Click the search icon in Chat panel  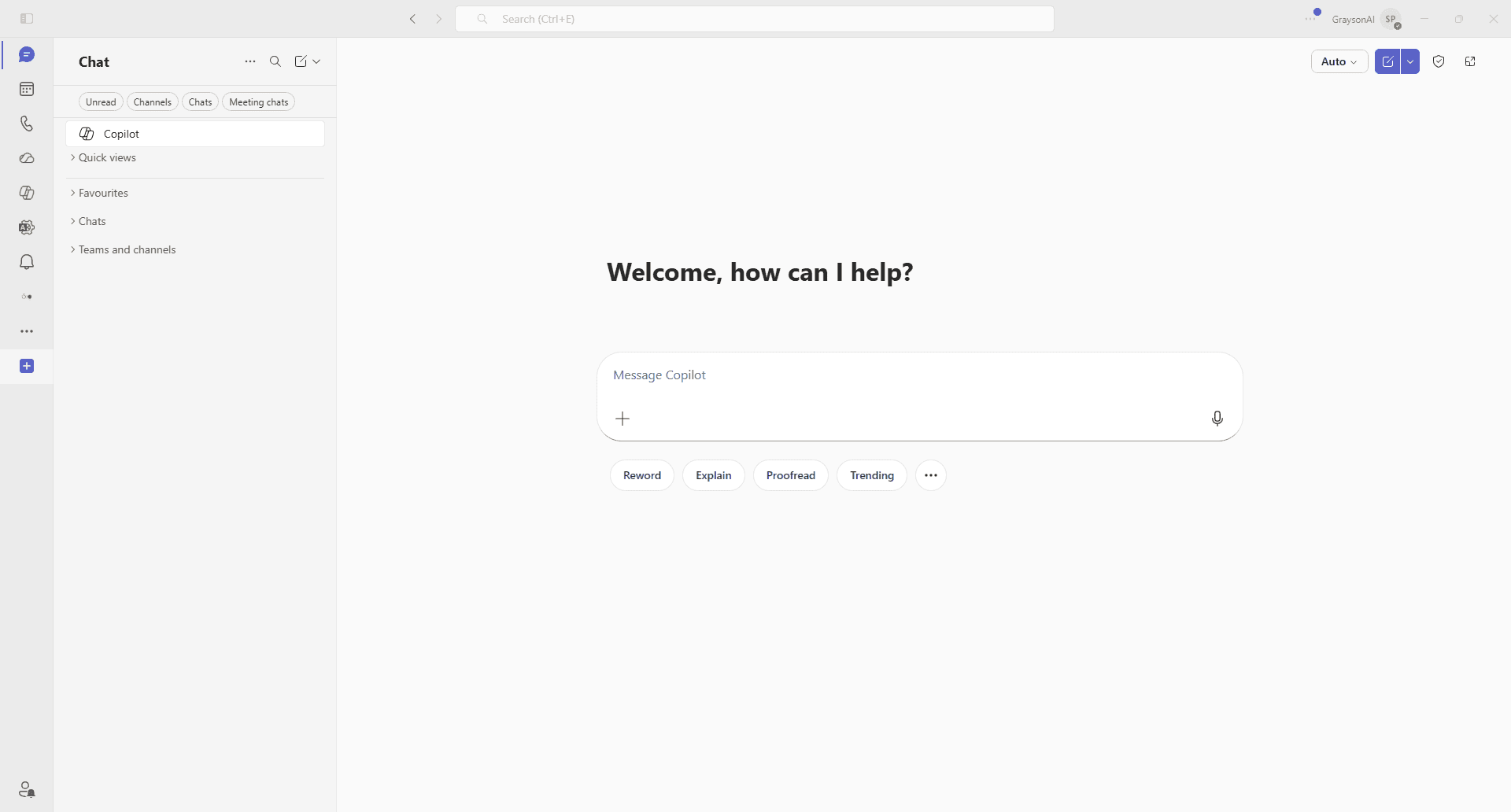(x=275, y=61)
